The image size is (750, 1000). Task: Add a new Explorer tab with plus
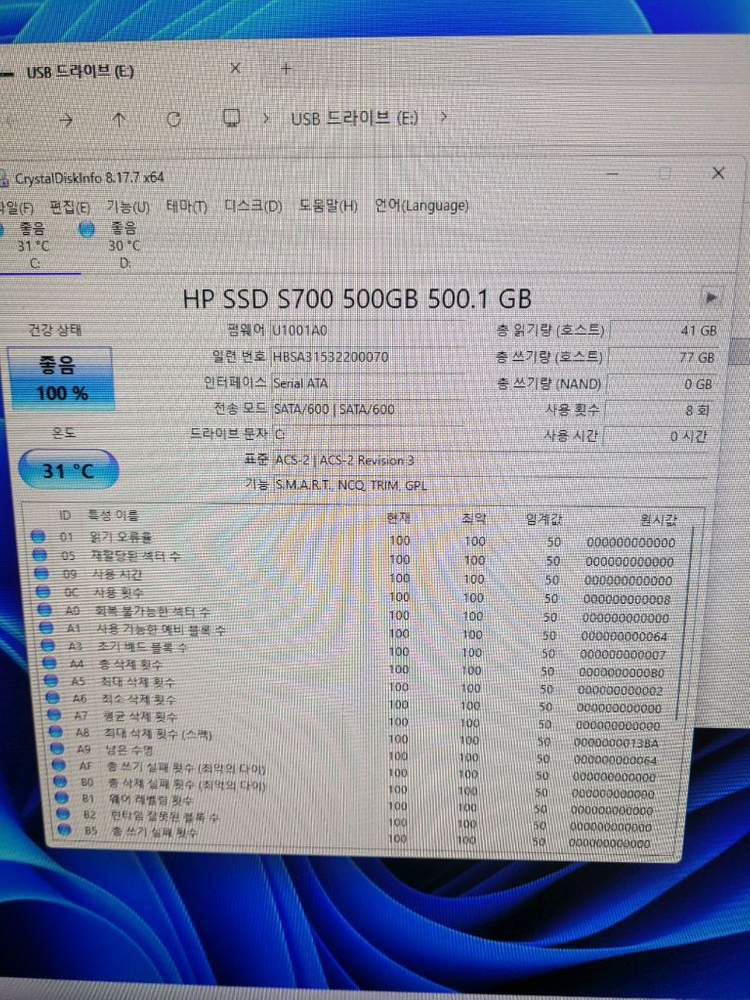tap(286, 68)
